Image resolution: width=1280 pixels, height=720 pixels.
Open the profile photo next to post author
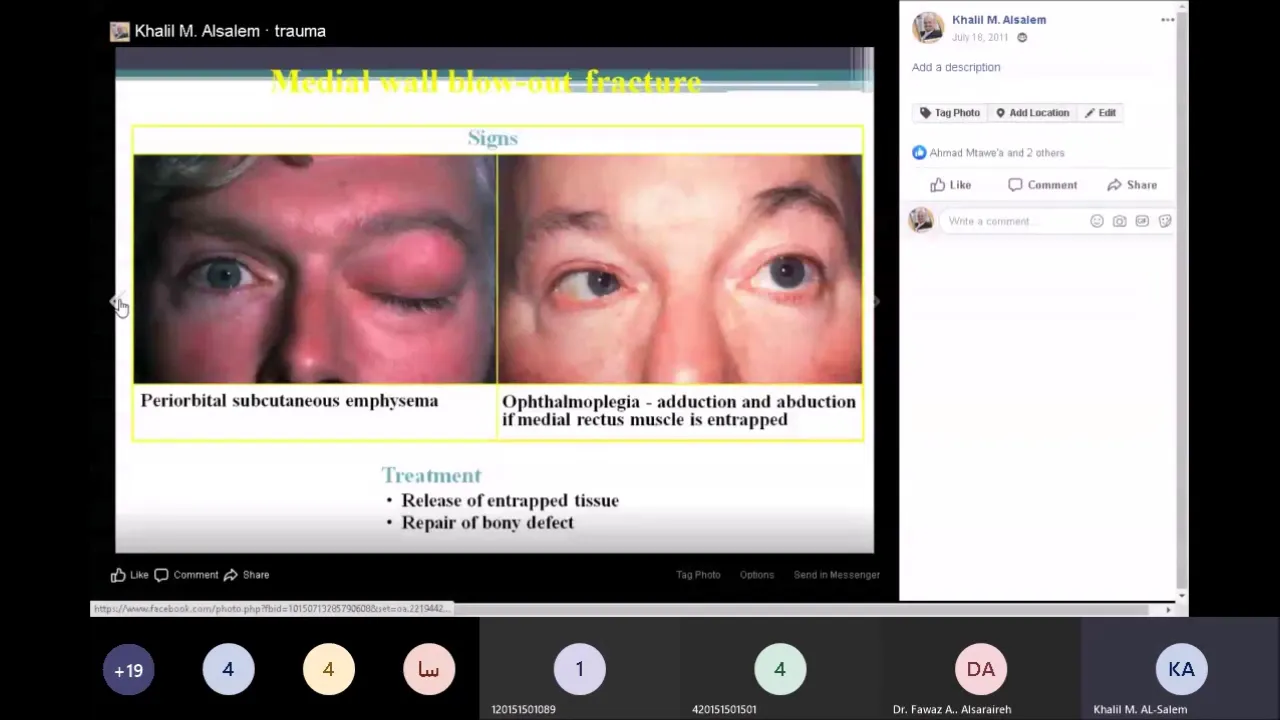(x=927, y=28)
